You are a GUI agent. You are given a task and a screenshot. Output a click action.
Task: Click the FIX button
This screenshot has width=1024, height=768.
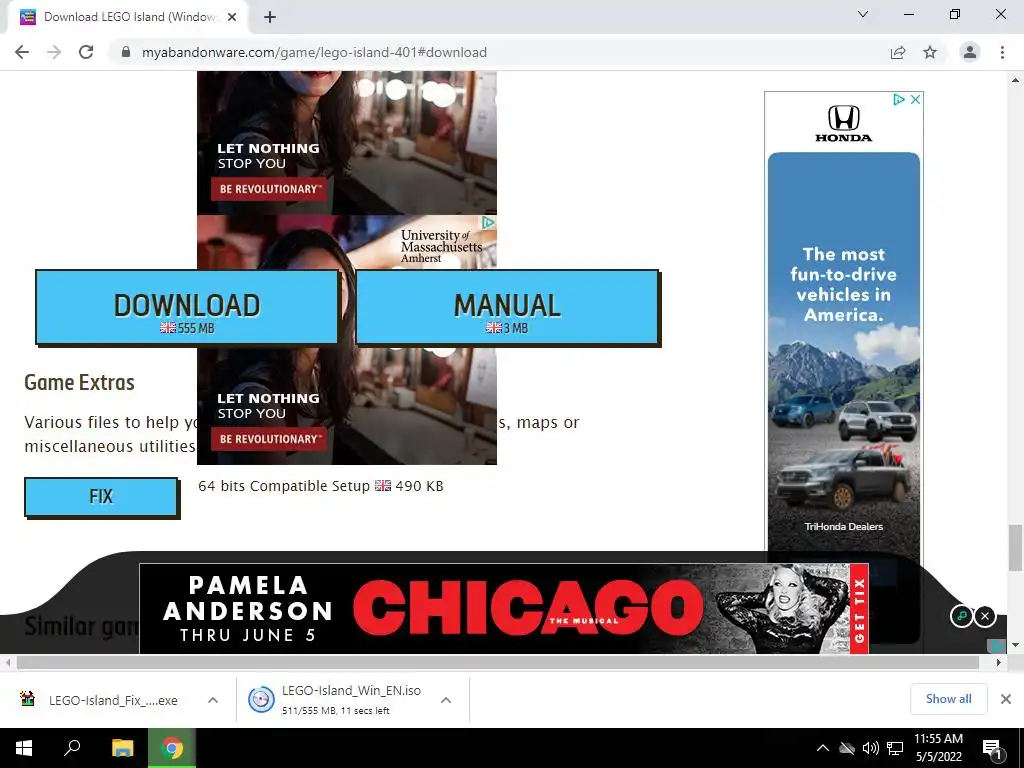pyautogui.click(x=101, y=497)
